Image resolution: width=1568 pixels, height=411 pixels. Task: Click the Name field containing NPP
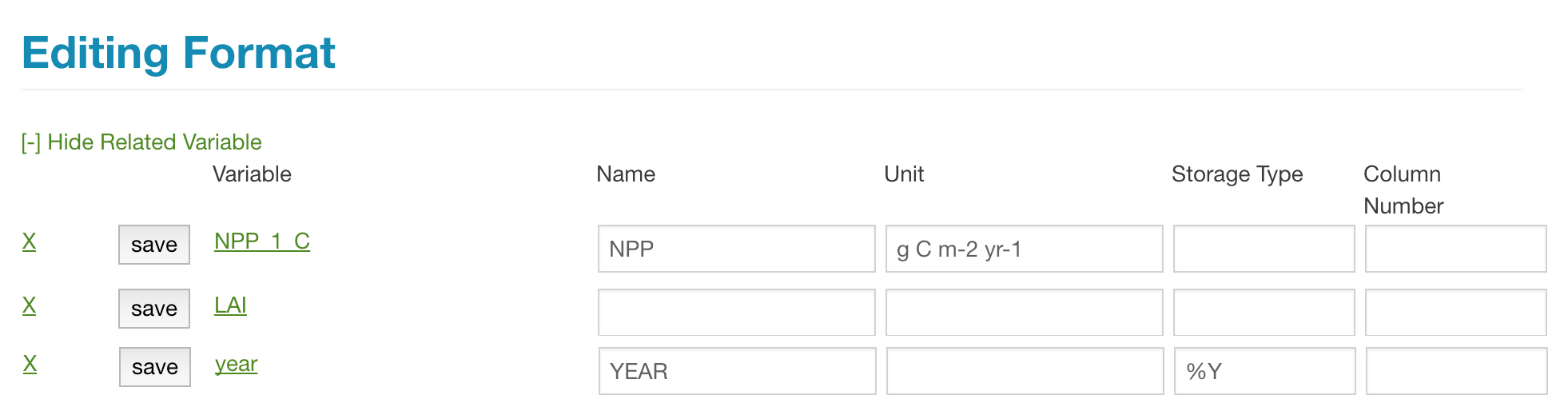click(736, 249)
